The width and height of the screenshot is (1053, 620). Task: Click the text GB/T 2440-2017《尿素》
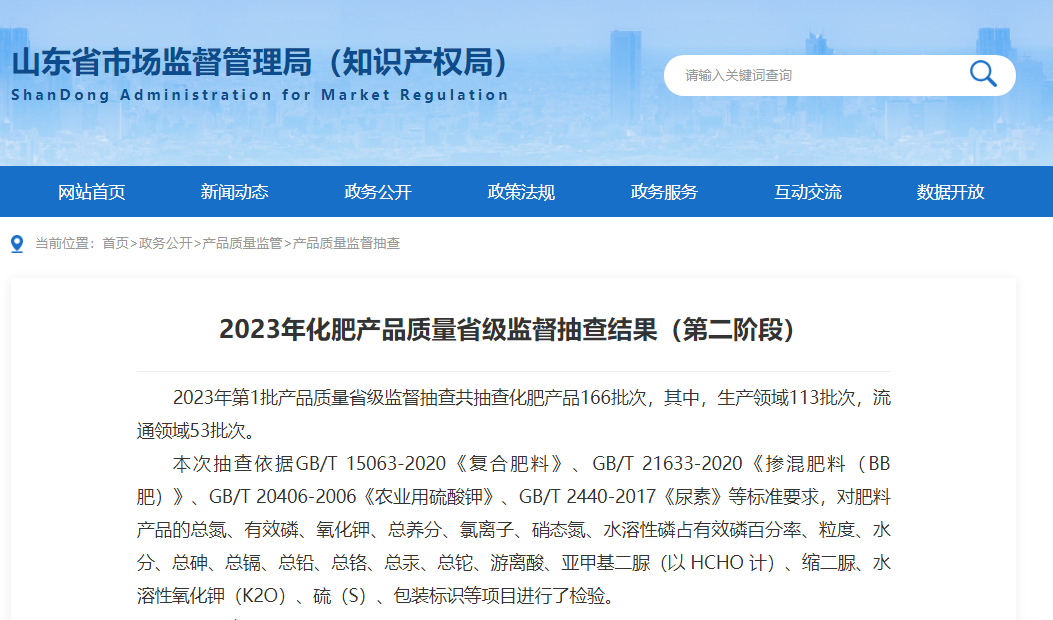[x=623, y=496]
